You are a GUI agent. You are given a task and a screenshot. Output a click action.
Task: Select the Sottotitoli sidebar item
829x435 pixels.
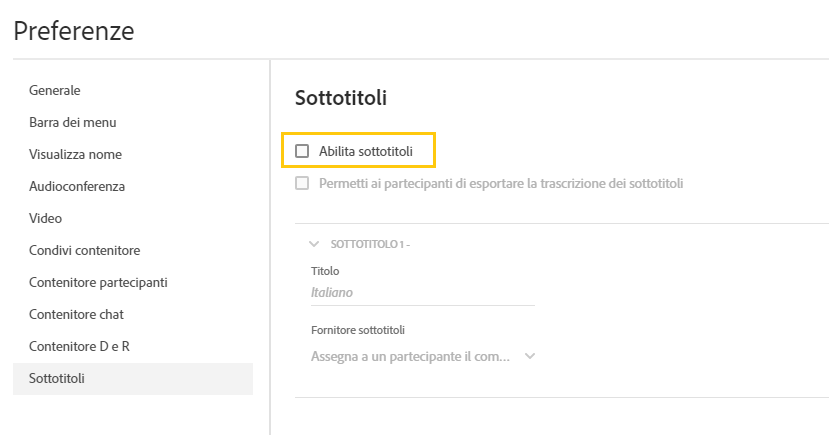(58, 378)
